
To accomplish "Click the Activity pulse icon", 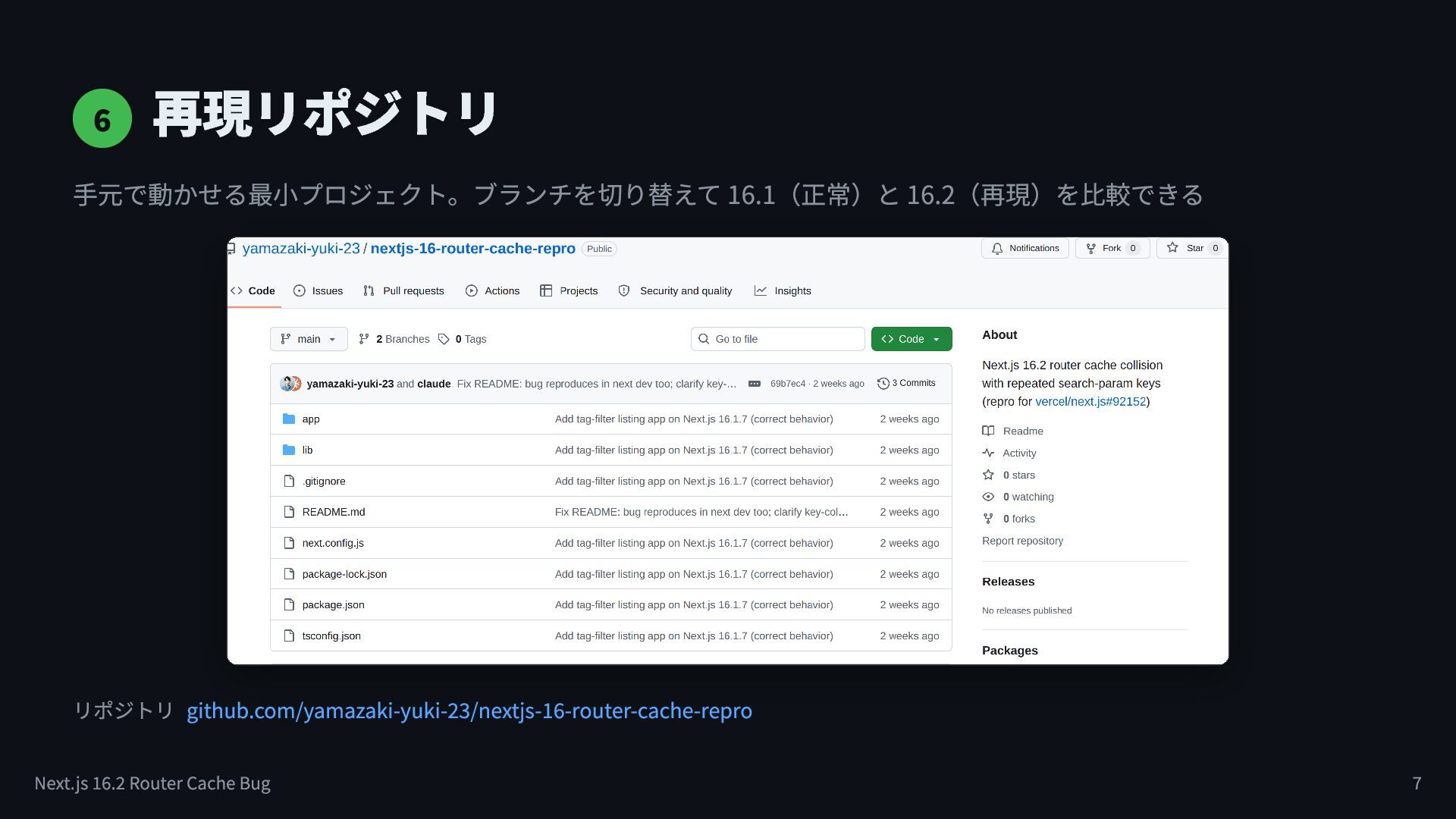I will pyautogui.click(x=988, y=453).
